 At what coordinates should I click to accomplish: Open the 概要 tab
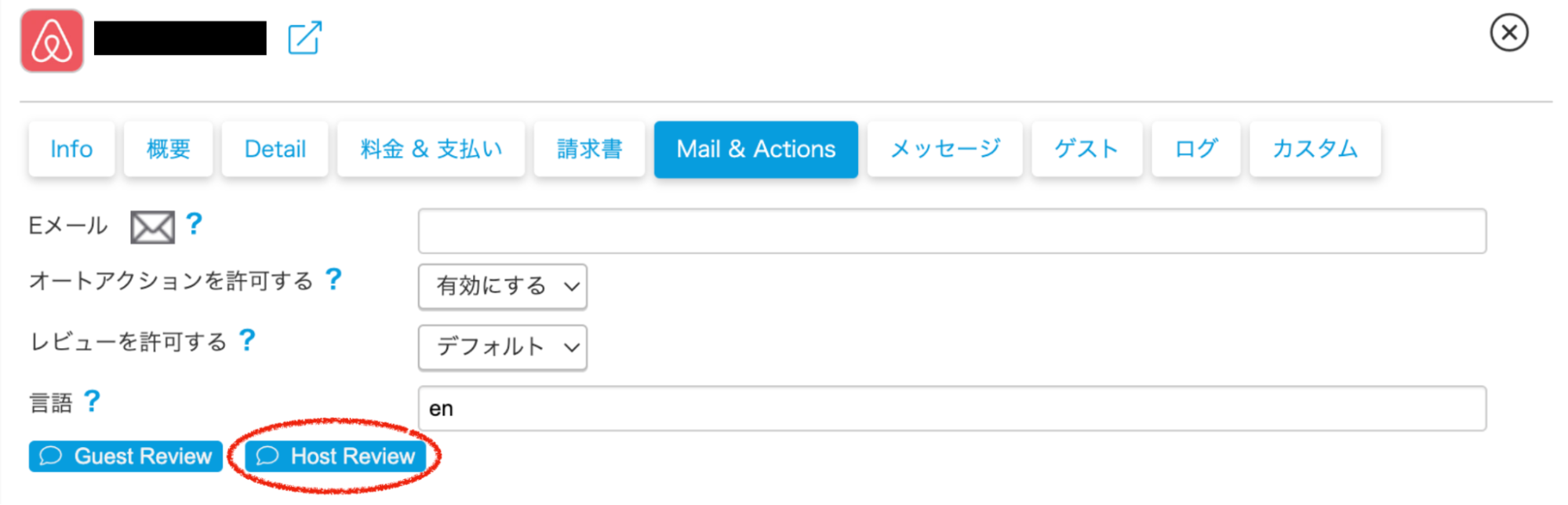click(168, 149)
